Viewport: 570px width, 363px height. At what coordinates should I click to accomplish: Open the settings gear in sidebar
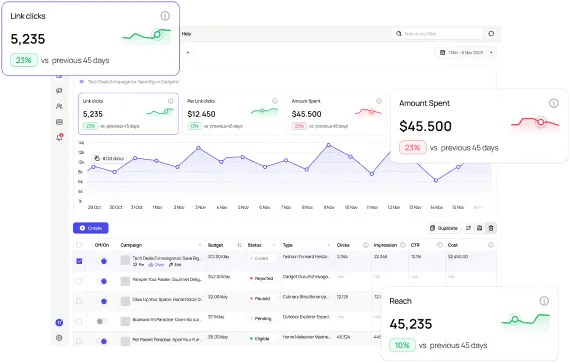tap(59, 338)
